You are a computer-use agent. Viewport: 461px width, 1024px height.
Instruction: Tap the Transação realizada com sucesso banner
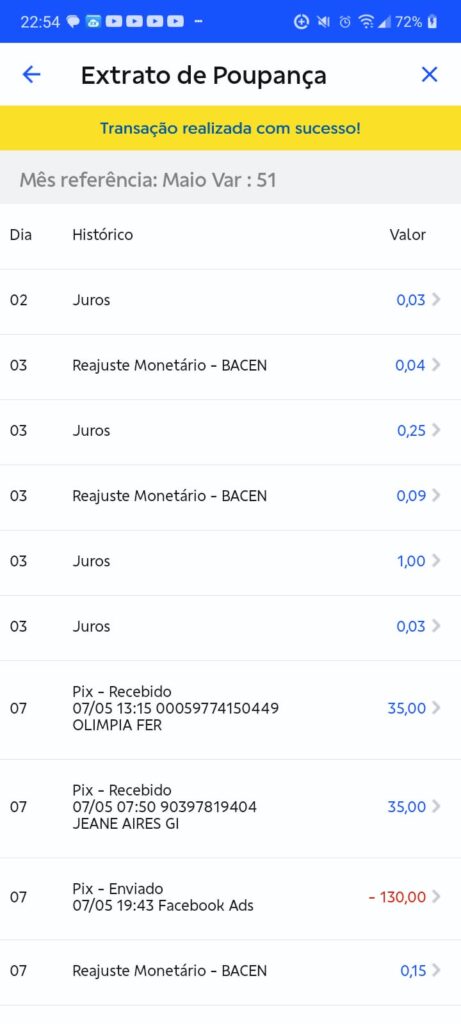[230, 128]
